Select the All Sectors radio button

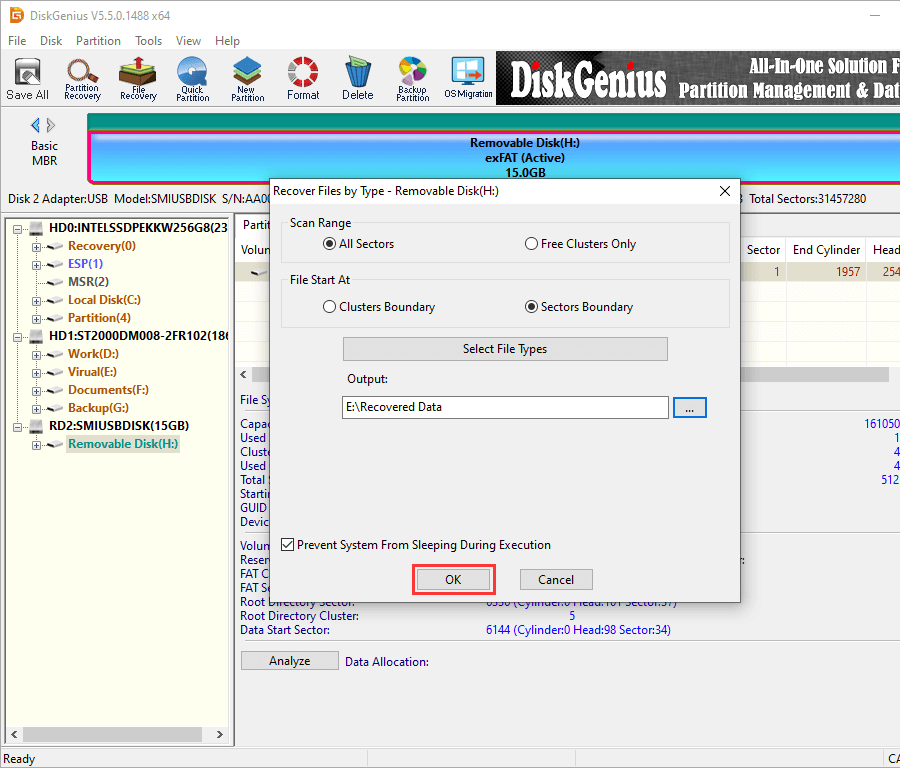[x=330, y=244]
